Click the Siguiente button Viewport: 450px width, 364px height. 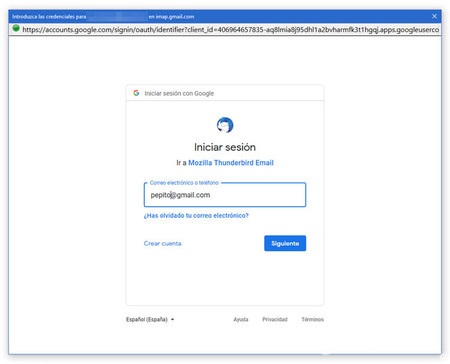(x=285, y=243)
